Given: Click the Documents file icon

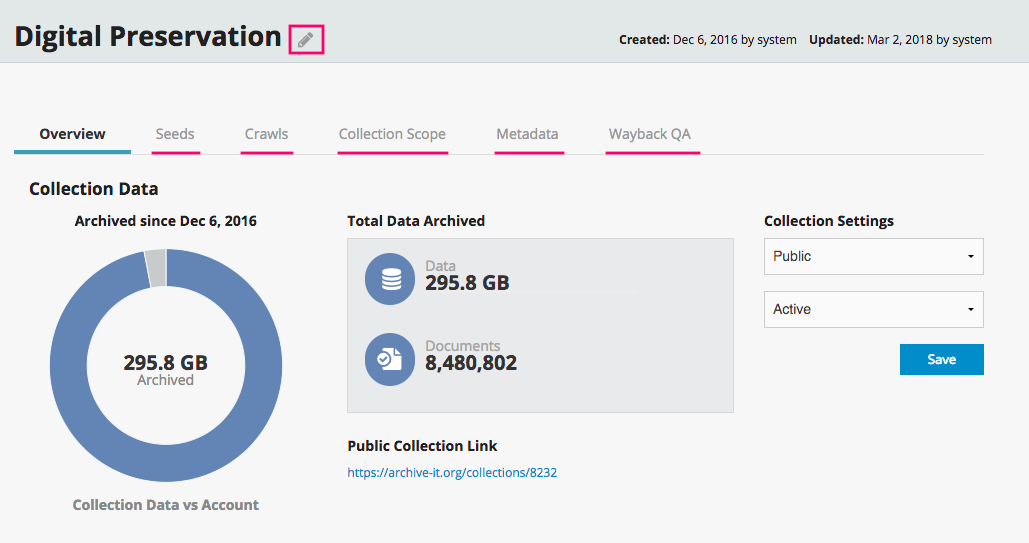Looking at the screenshot, I should tap(390, 359).
